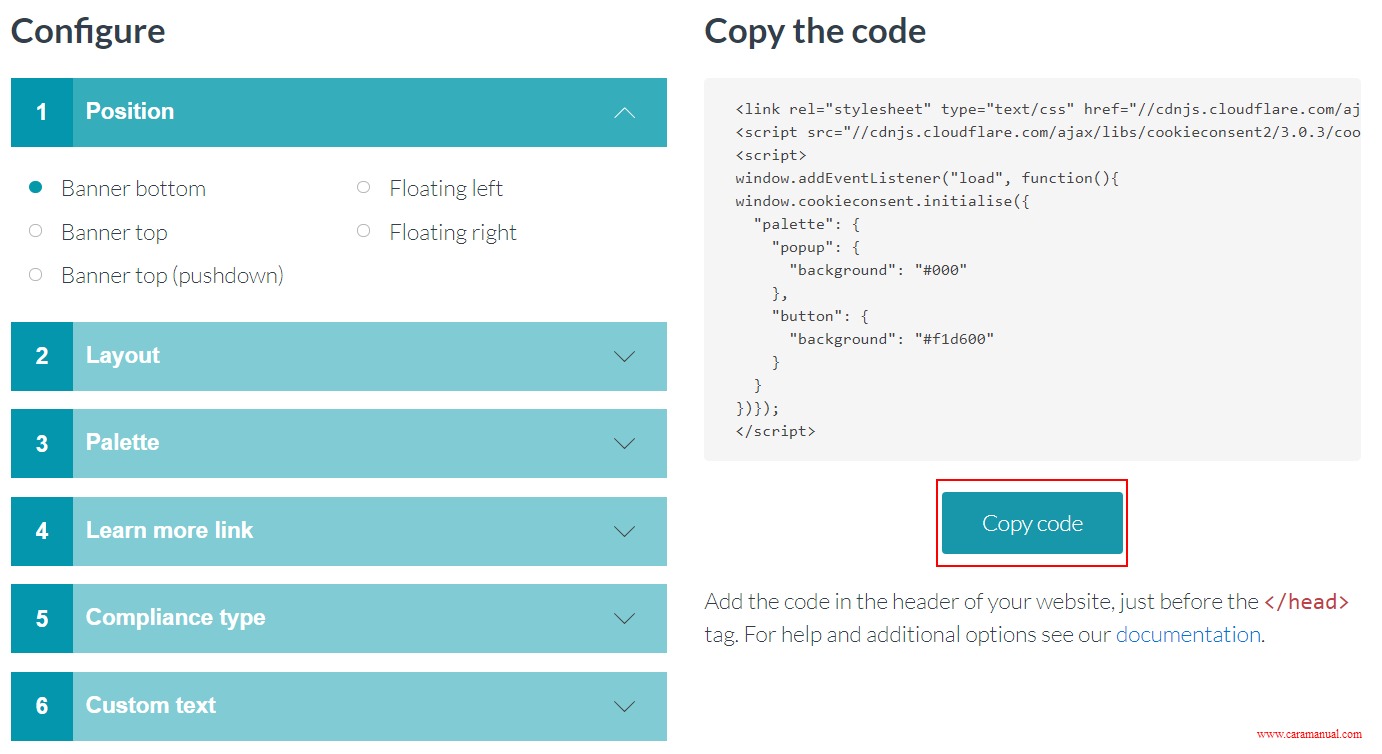Click step number 5 badge
This screenshot has height=754, width=1382.
[x=42, y=618]
